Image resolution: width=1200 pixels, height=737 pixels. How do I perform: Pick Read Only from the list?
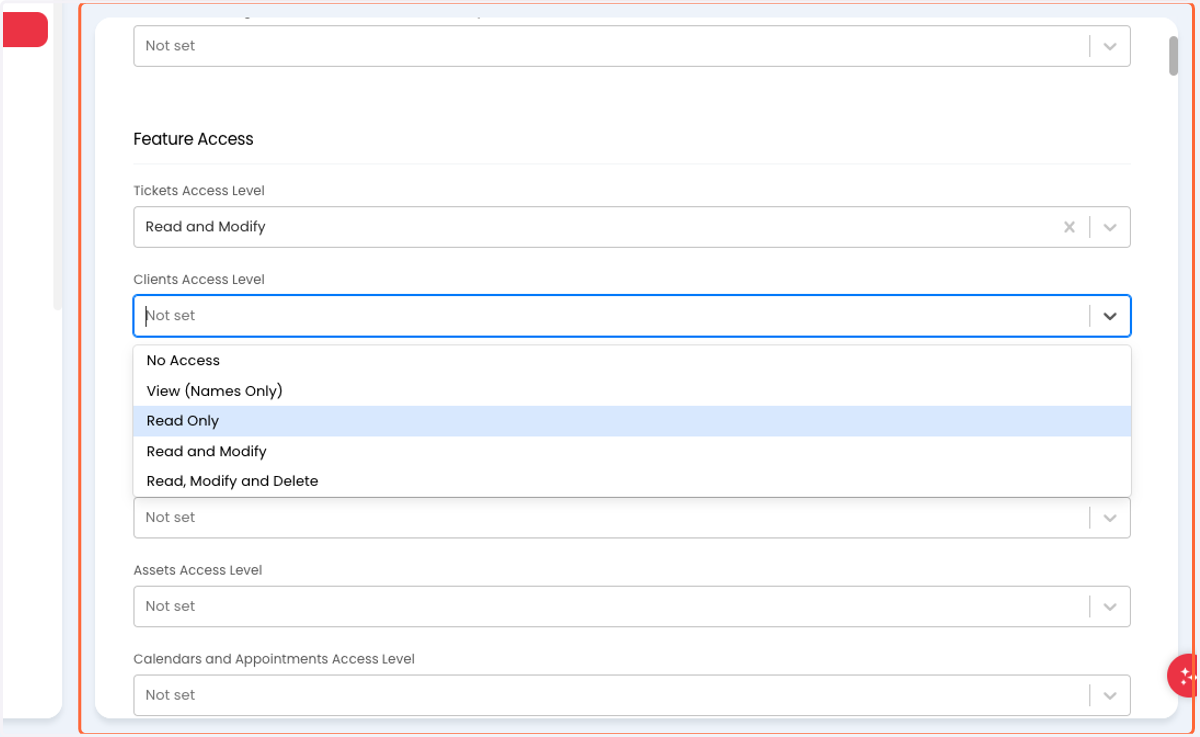tap(632, 421)
